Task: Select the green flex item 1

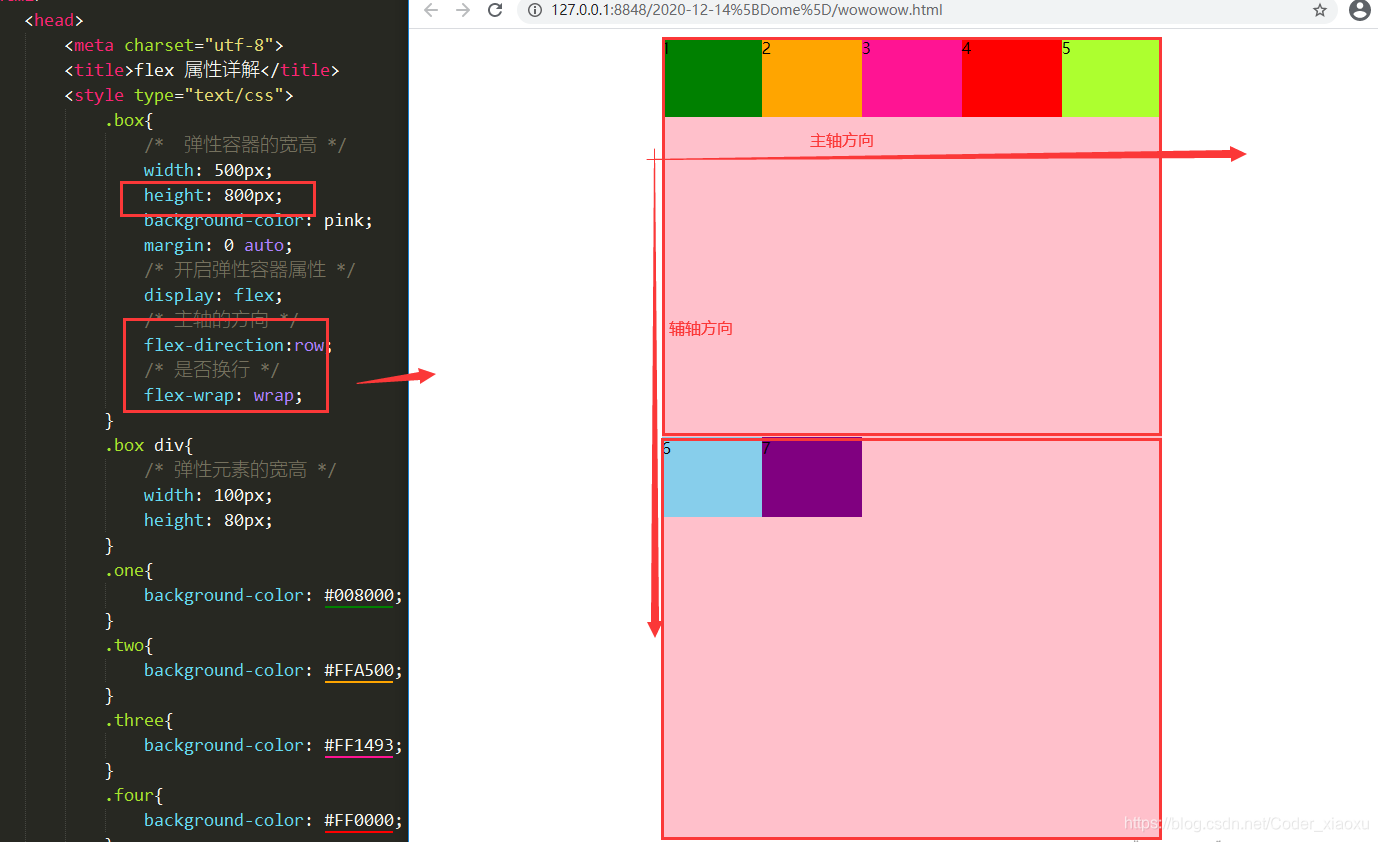Action: pyautogui.click(x=714, y=79)
